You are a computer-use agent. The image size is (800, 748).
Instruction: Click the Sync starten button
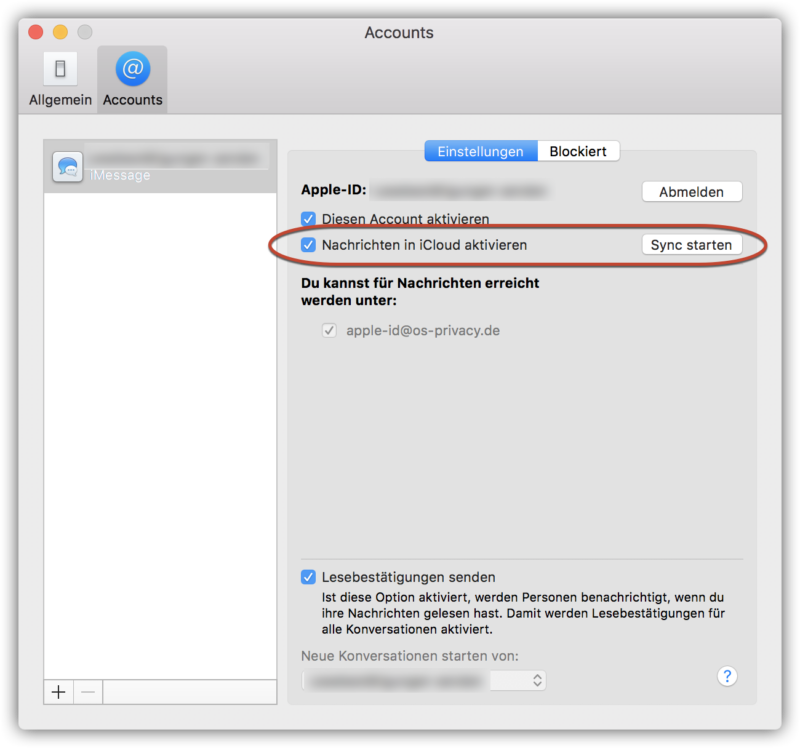click(691, 245)
